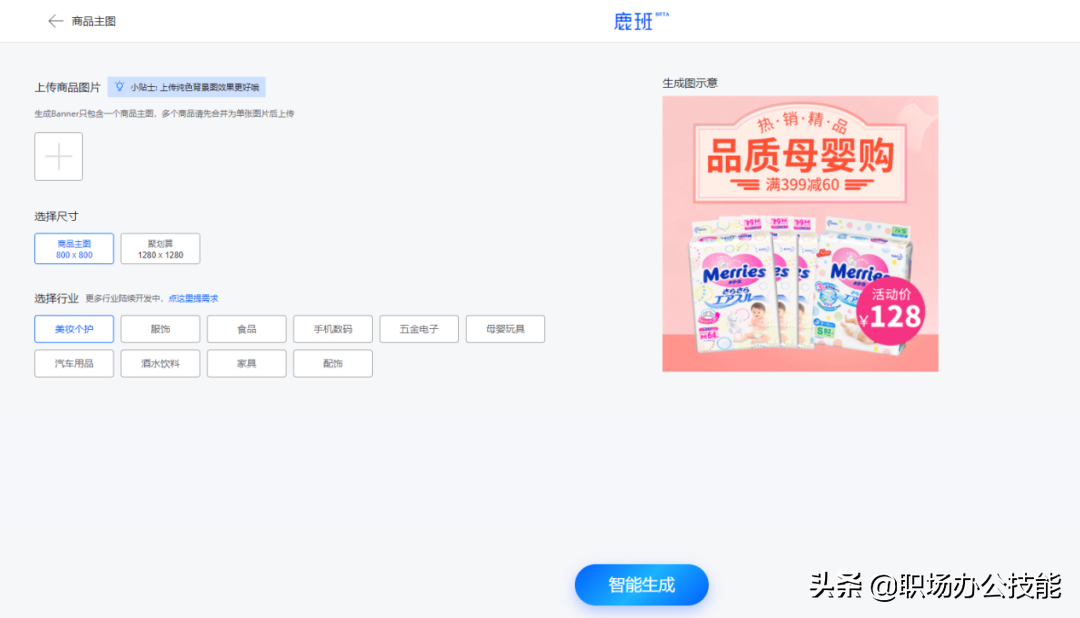
Task: Select the 美妆个护 industry category
Action: click(x=73, y=328)
